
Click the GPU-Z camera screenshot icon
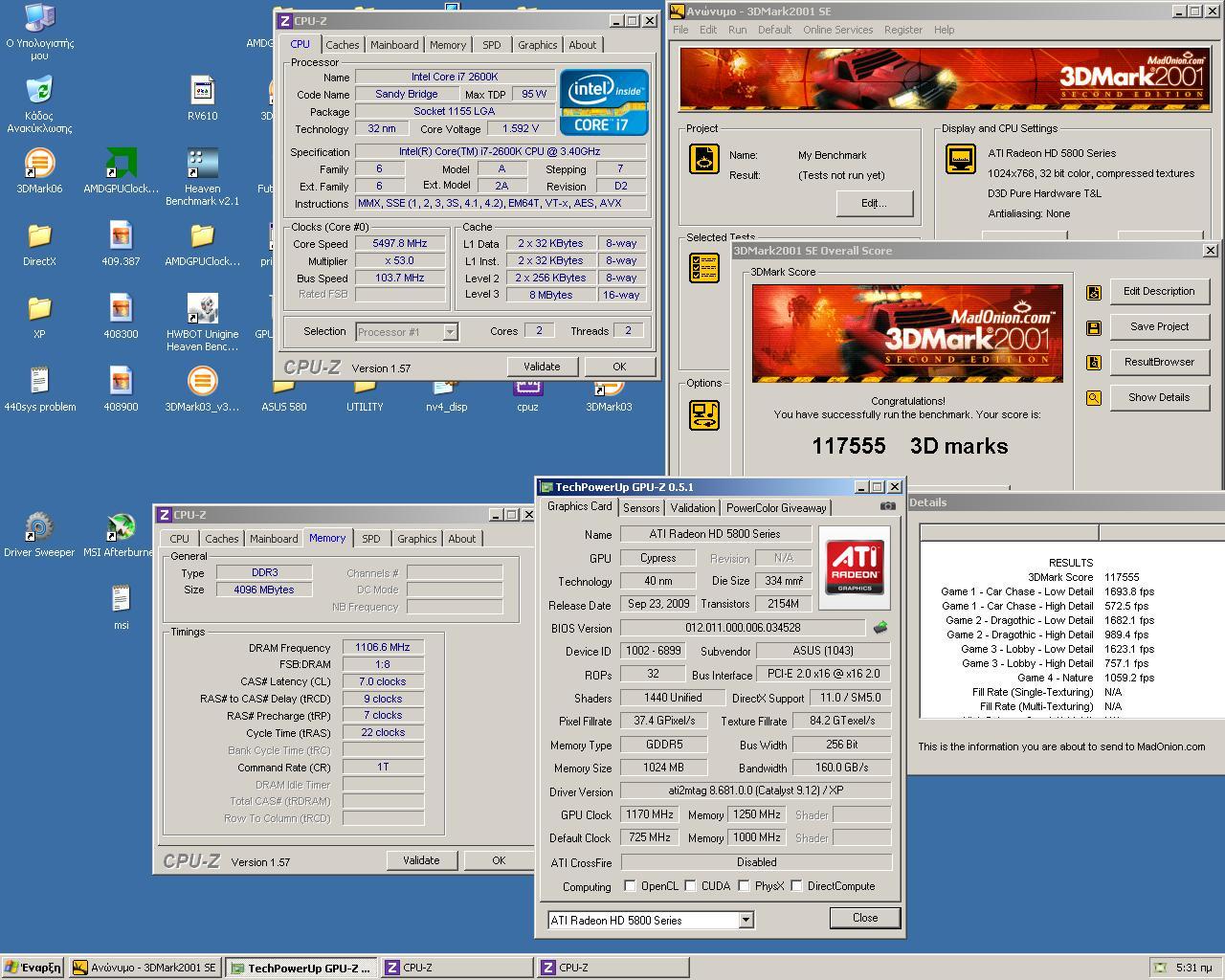coord(887,506)
